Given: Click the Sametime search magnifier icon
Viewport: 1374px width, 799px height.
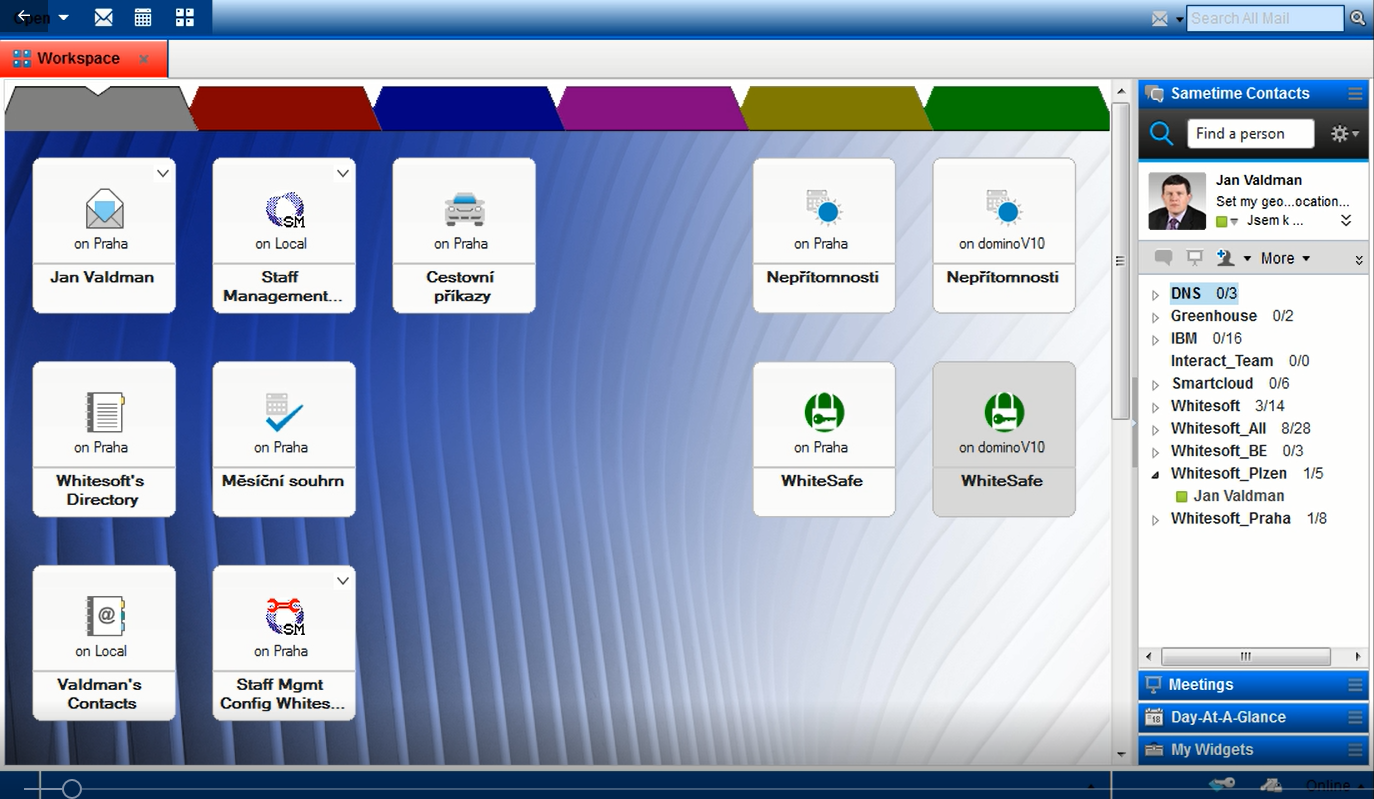Looking at the screenshot, I should click(x=1161, y=134).
